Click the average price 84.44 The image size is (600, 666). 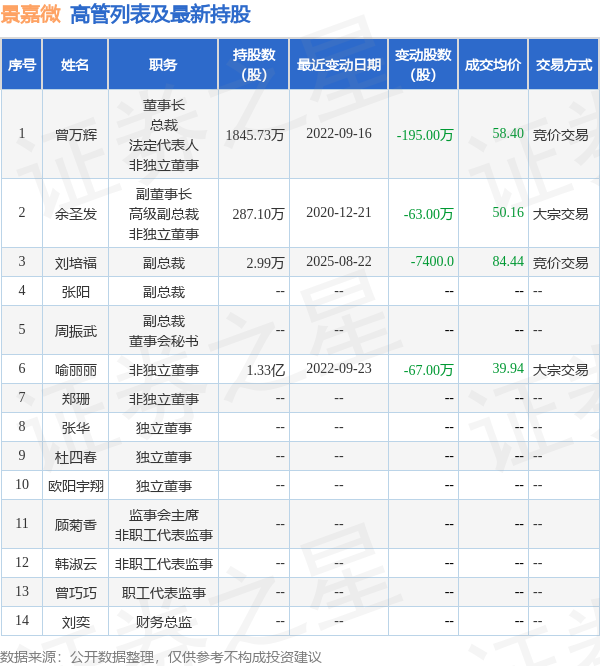[x=508, y=261]
